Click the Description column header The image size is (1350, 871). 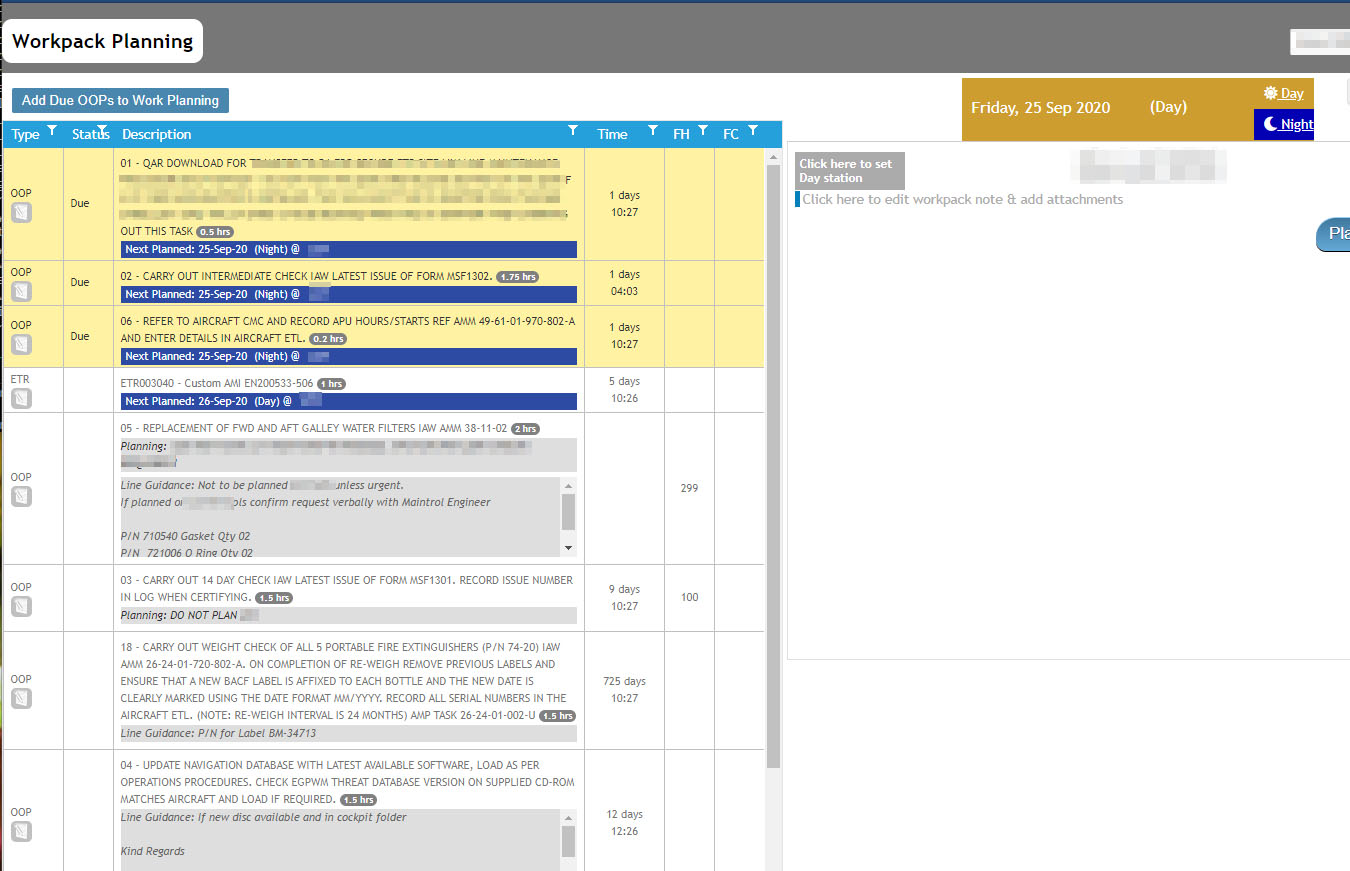coord(157,134)
